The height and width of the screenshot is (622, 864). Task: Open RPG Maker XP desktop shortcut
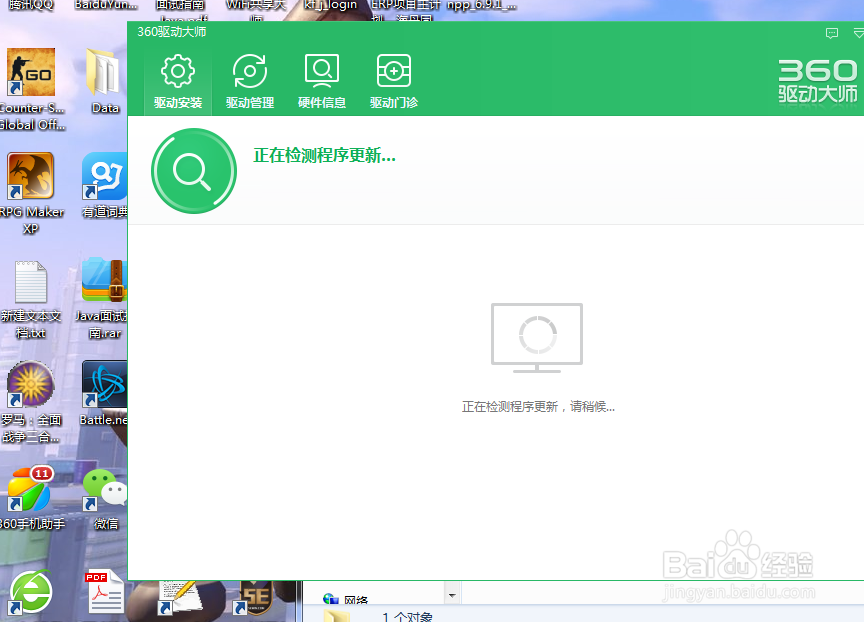[31, 193]
